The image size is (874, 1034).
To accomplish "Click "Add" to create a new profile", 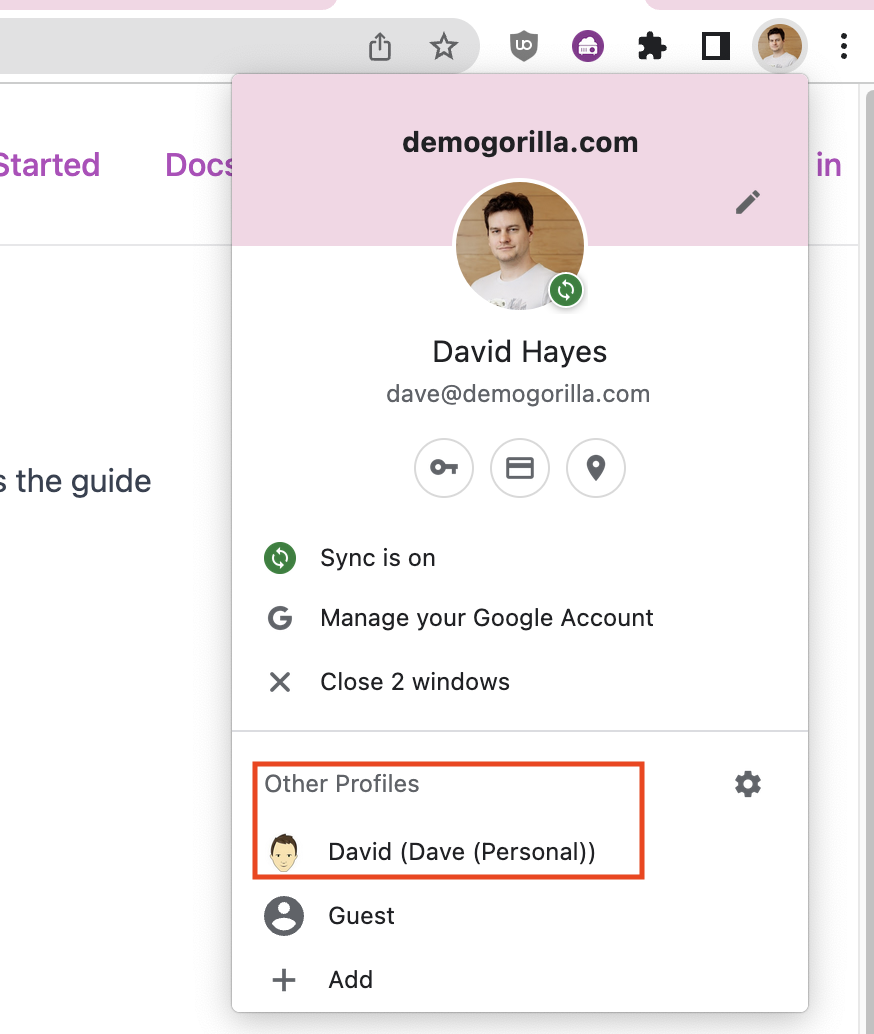I will tap(350, 980).
